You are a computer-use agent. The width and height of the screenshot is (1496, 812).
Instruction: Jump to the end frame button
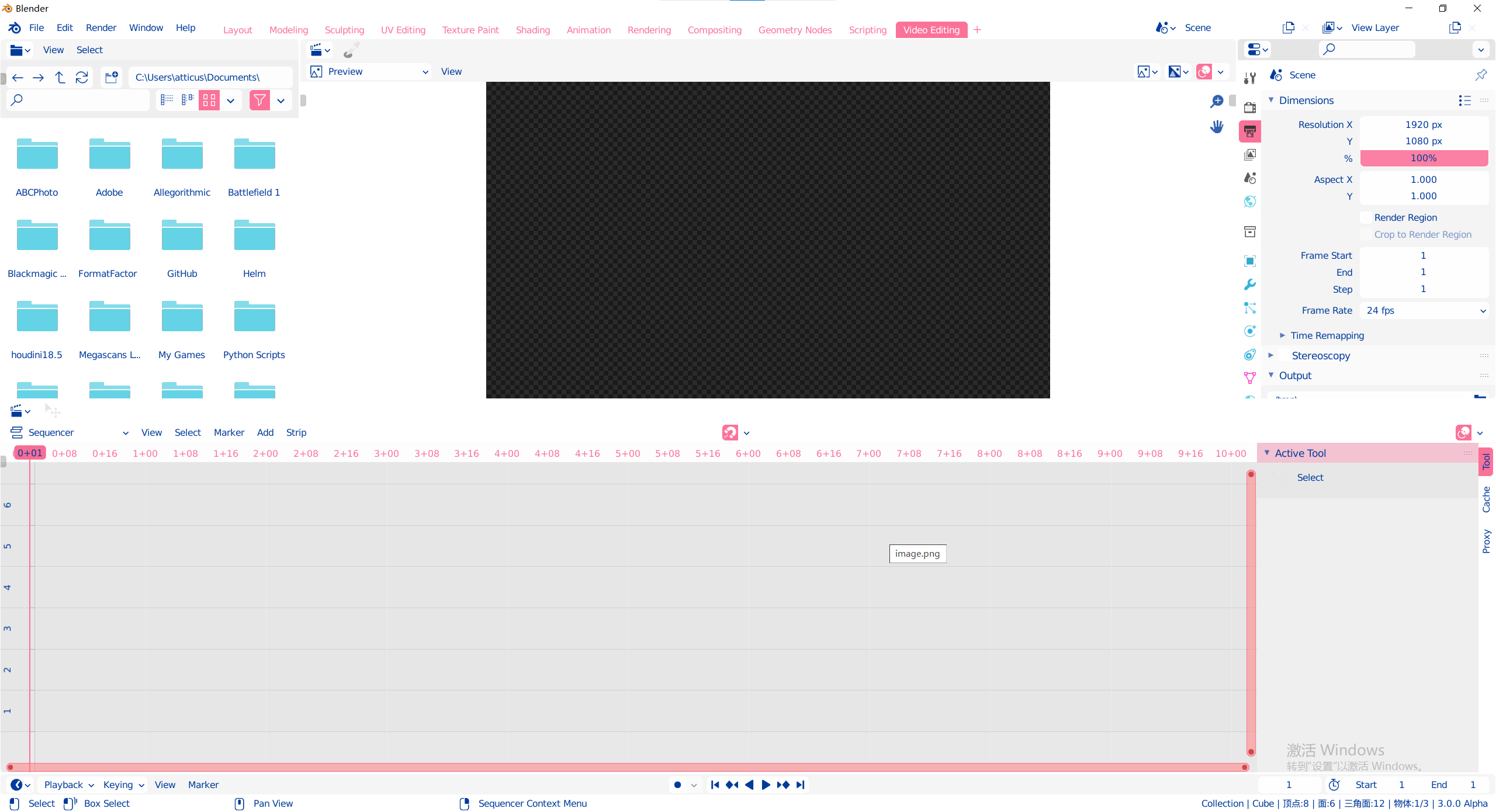pyautogui.click(x=801, y=785)
